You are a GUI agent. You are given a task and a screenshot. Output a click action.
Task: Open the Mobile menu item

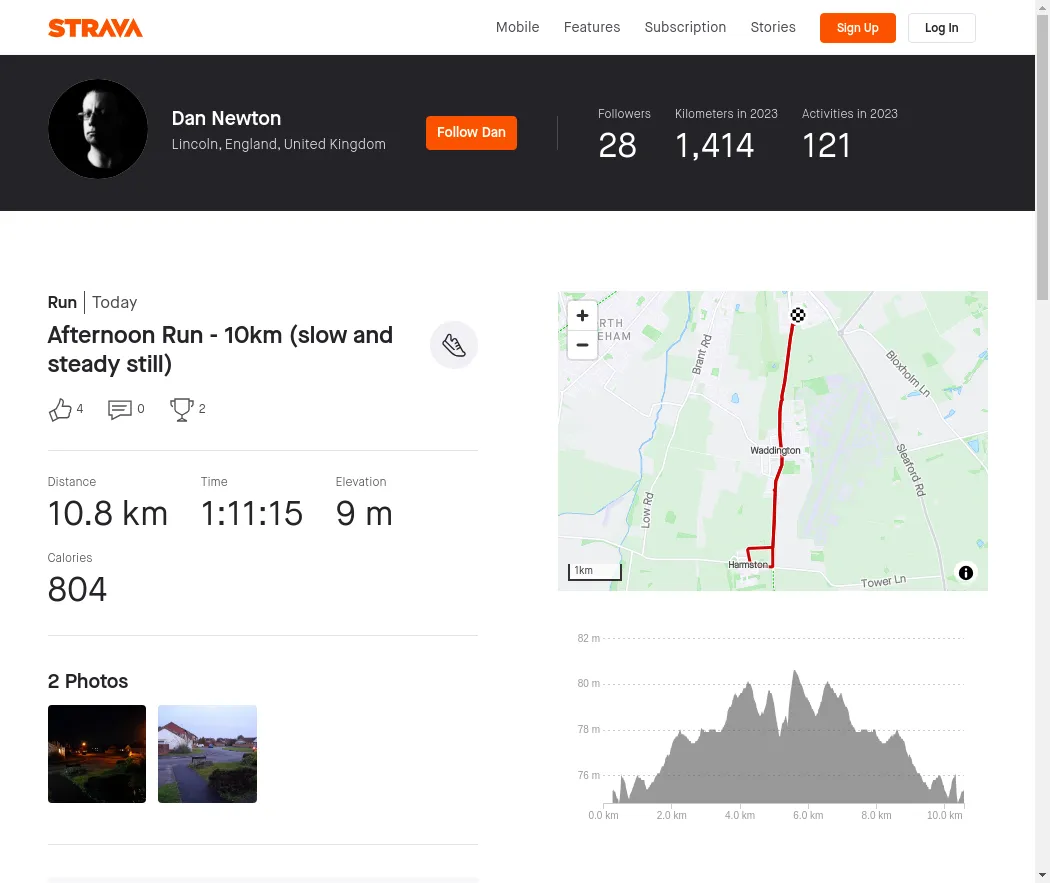[517, 27]
